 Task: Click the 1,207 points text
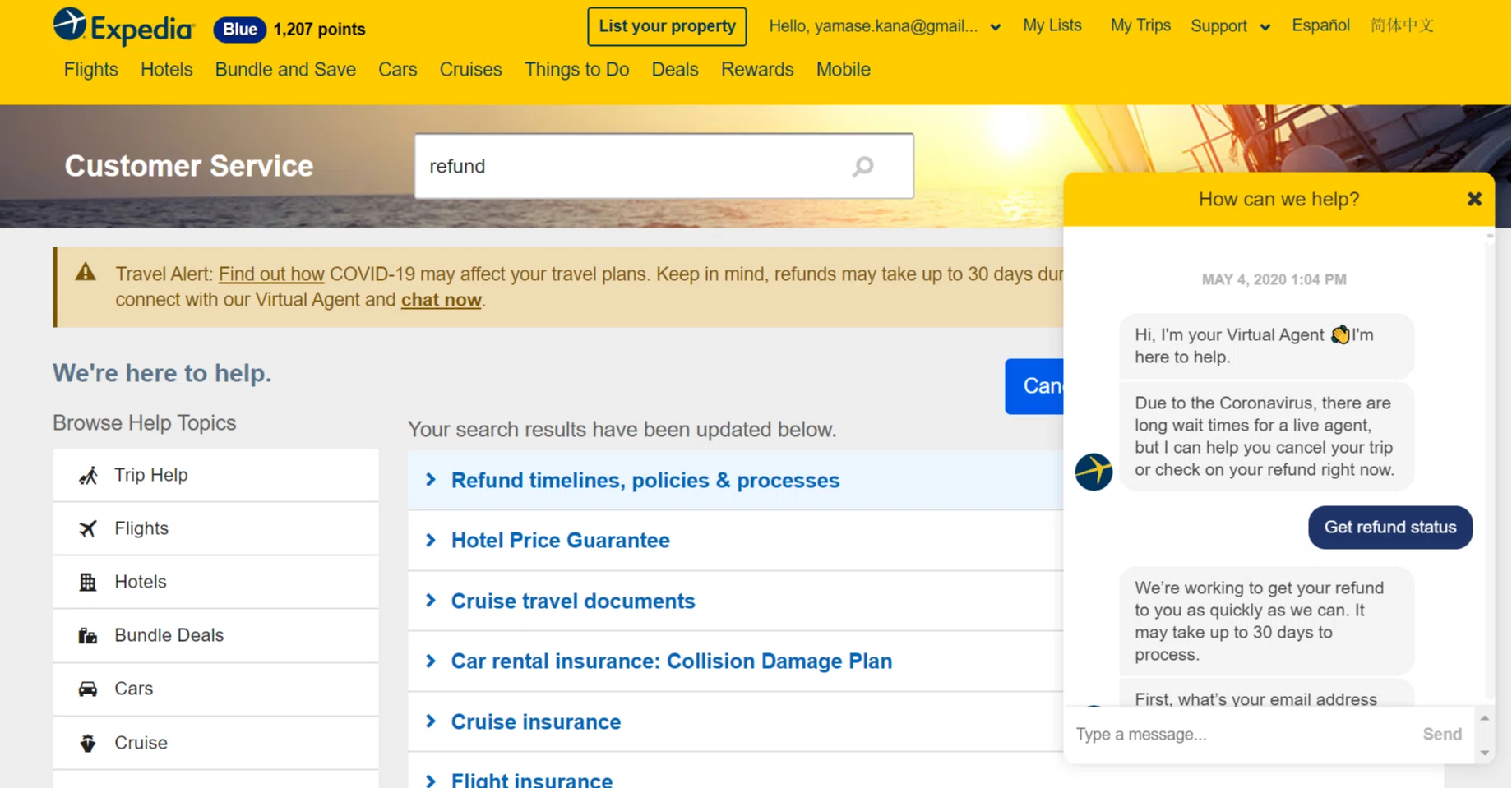pos(319,30)
